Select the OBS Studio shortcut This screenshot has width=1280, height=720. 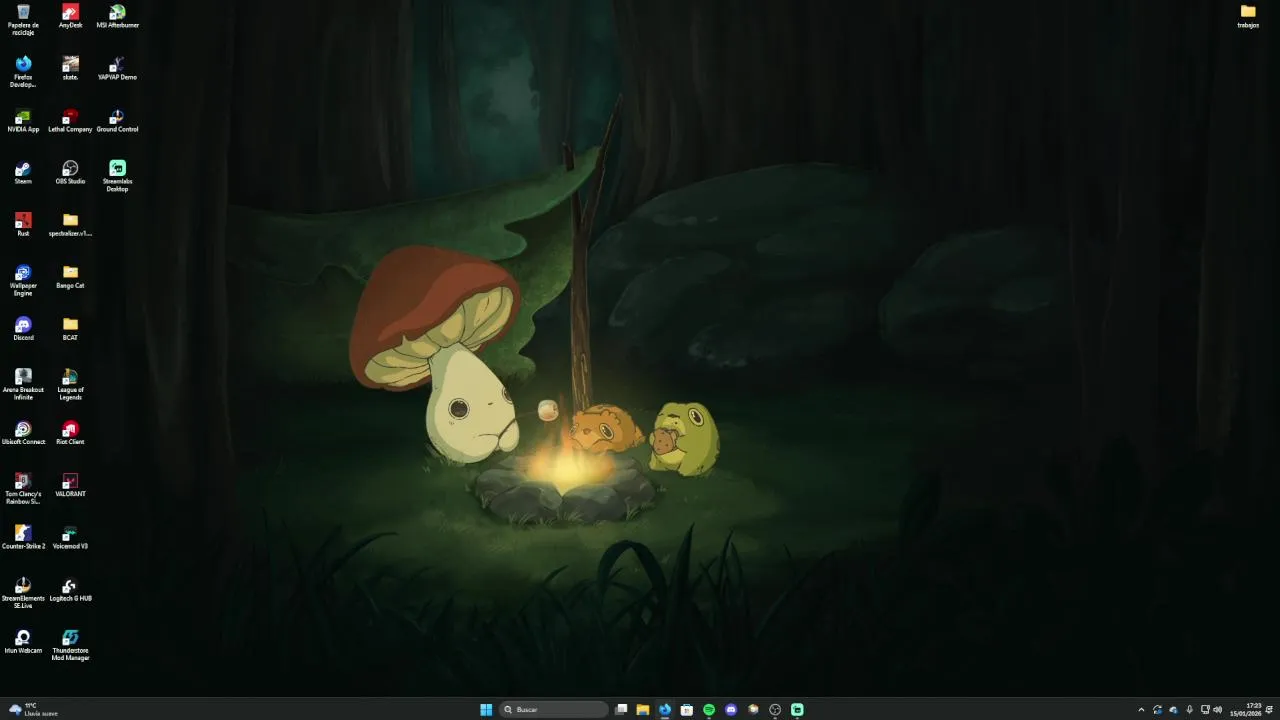(x=70, y=172)
